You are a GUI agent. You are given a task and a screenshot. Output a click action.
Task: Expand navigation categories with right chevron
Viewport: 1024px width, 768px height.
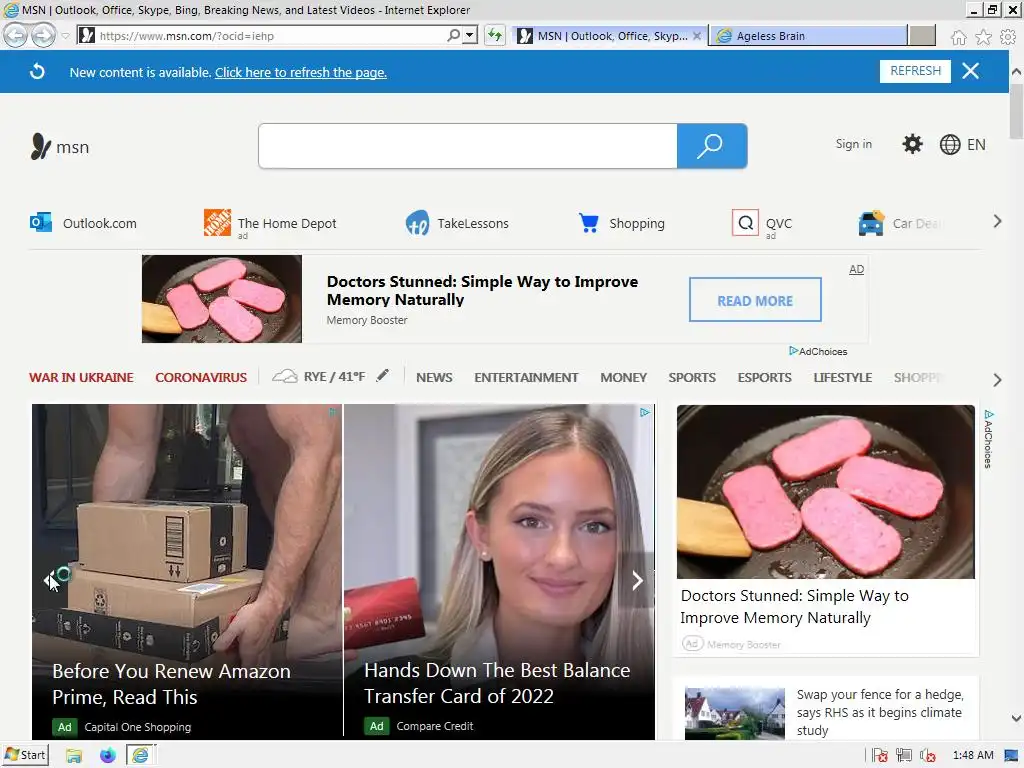pos(997,379)
